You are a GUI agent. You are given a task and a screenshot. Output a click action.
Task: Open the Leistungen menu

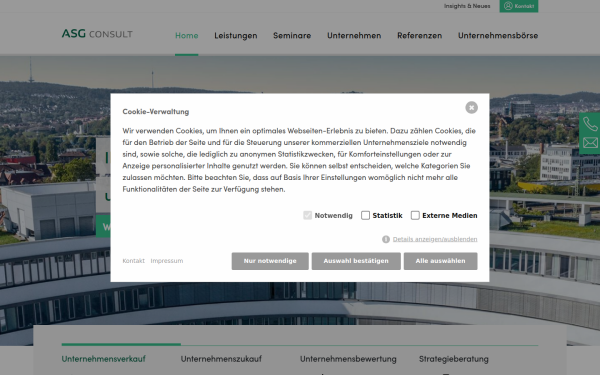[236, 36]
